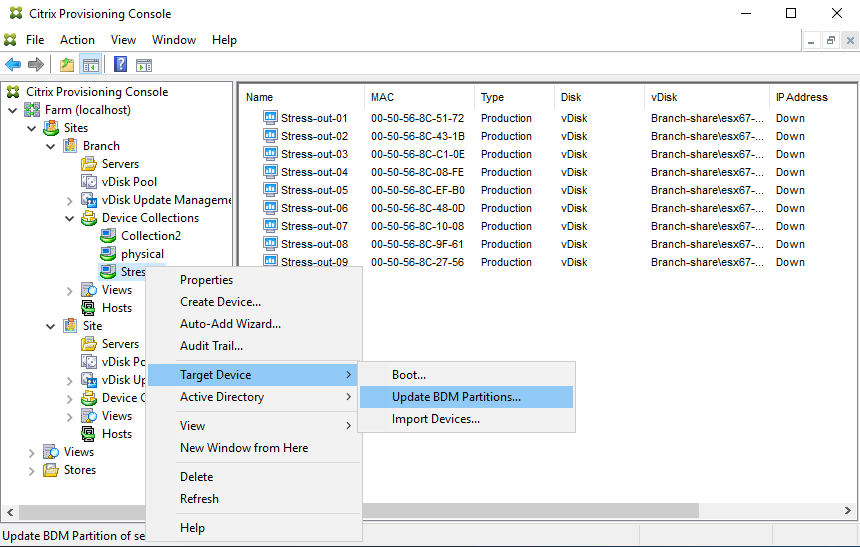The width and height of the screenshot is (860, 547).
Task: Click the Forward arrow in the toolbar
Action: pos(36,65)
